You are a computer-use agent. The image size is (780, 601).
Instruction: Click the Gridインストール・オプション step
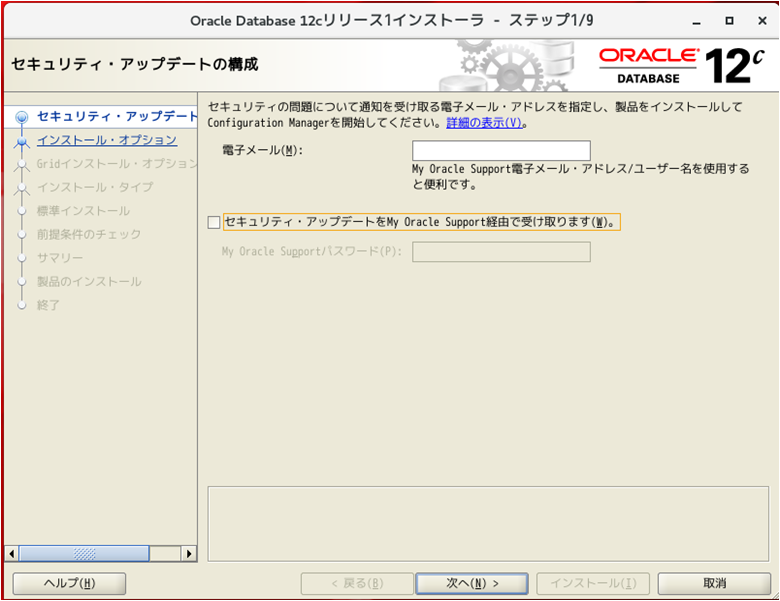click(117, 164)
